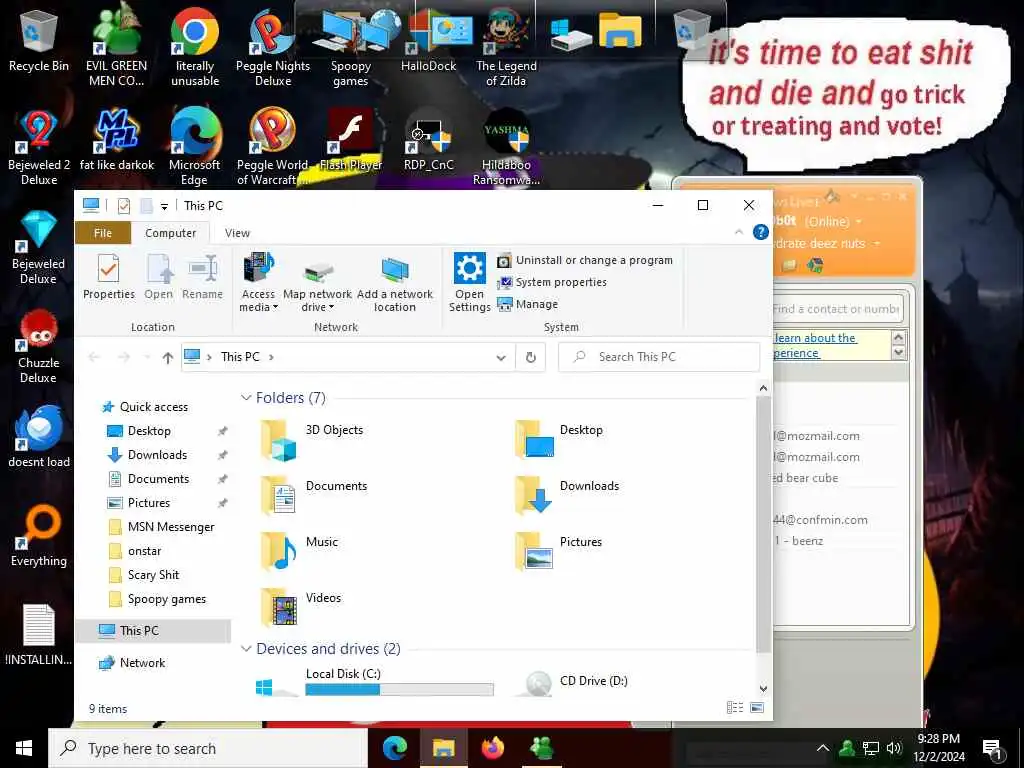Screen dimensions: 1024x768
Task: Open the 'doesnt load' Thunderbird shortcut
Action: coord(39,436)
